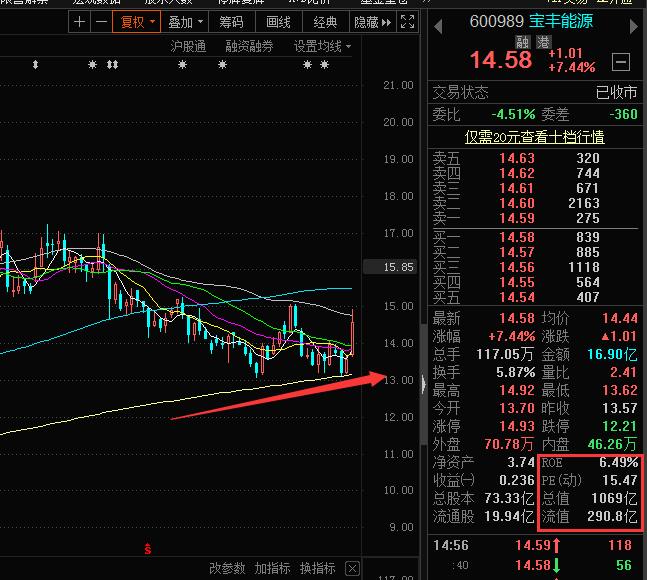
Task: Click the 委比 value -4.51%
Action: coord(513,114)
